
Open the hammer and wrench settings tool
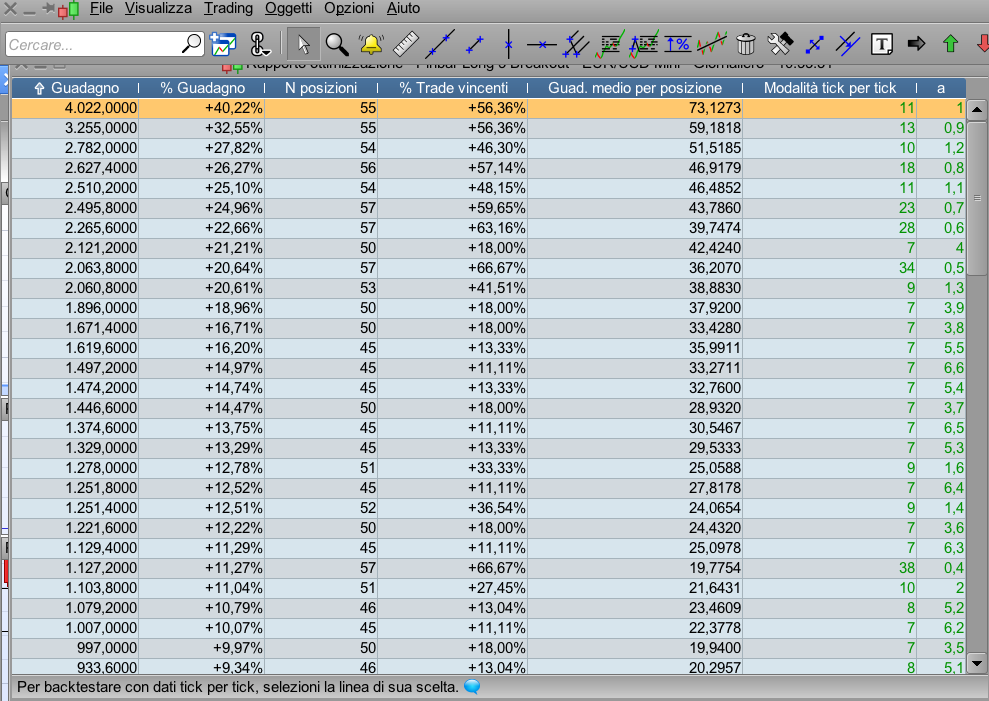[x=780, y=44]
